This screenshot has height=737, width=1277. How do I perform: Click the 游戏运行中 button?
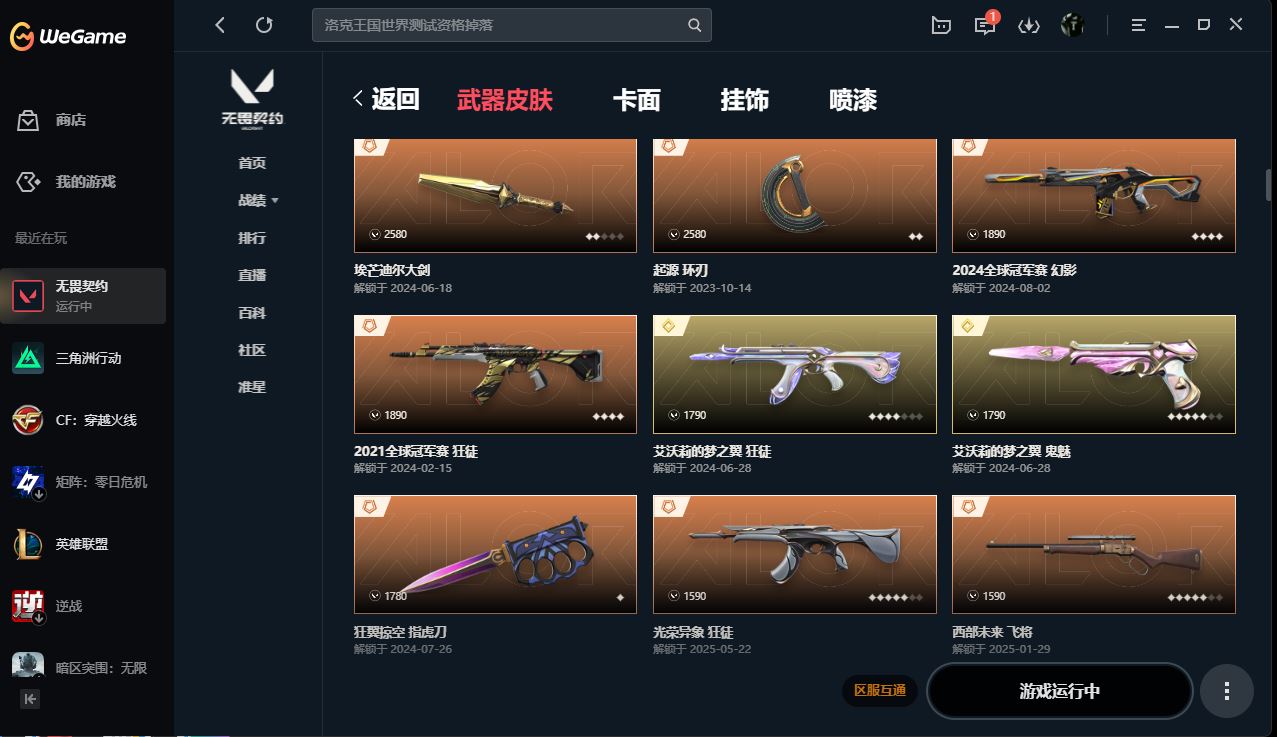point(1060,691)
